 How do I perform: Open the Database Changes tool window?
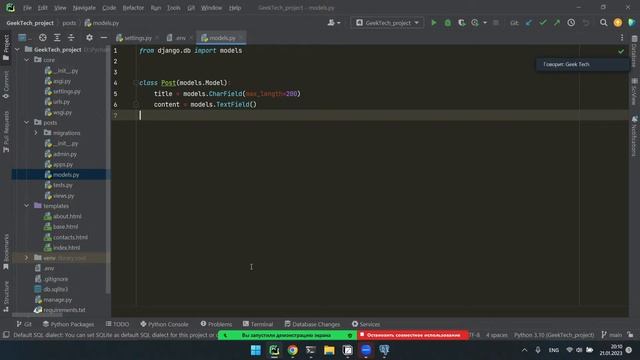coord(312,324)
